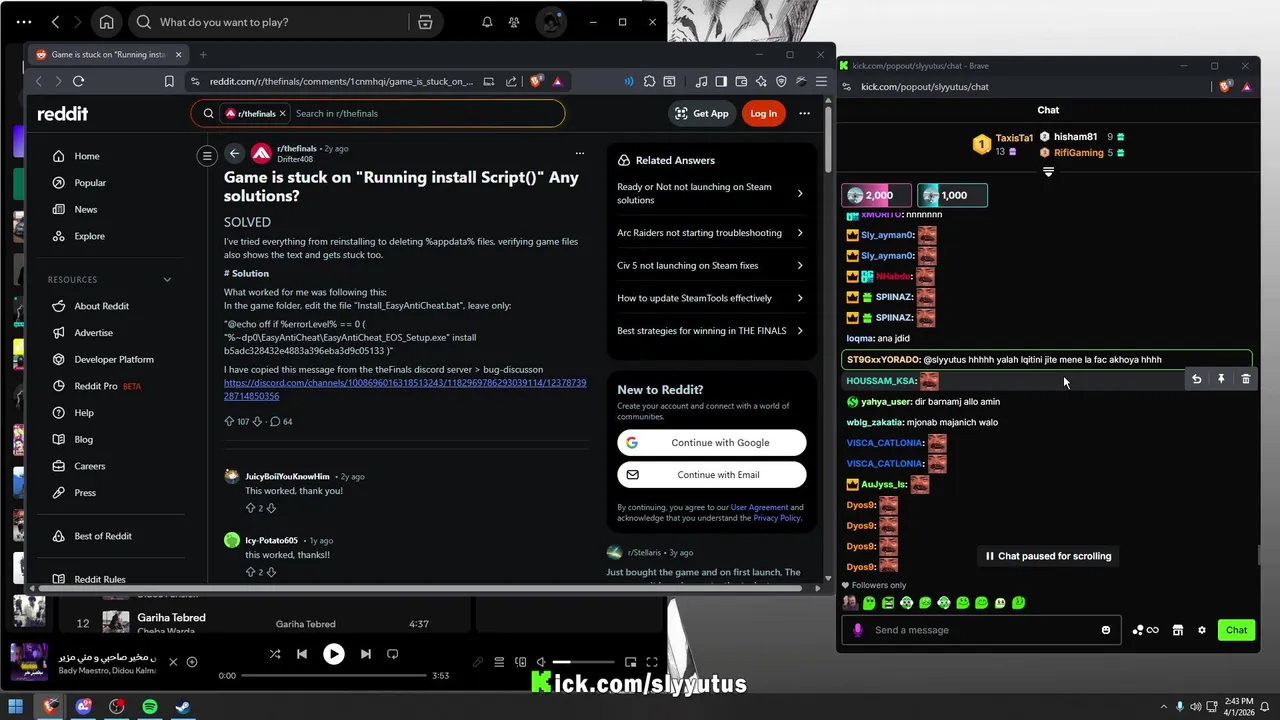
Task: Open the music app notifications bell
Action: 487,22
